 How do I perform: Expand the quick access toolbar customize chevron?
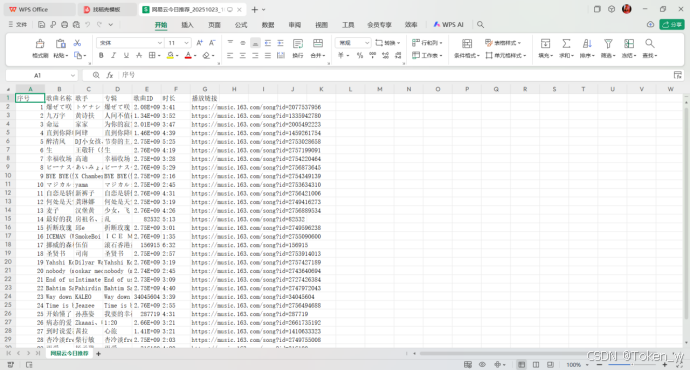tap(111, 25)
